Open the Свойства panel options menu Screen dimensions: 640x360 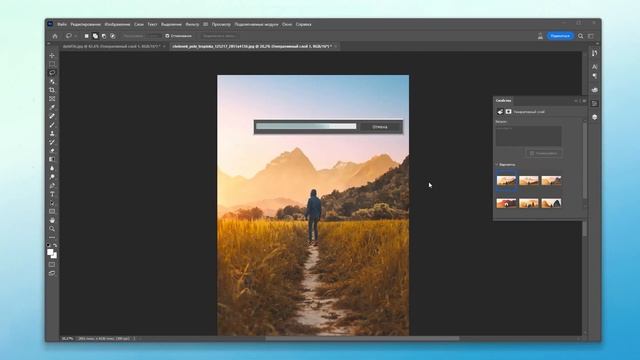click(584, 100)
